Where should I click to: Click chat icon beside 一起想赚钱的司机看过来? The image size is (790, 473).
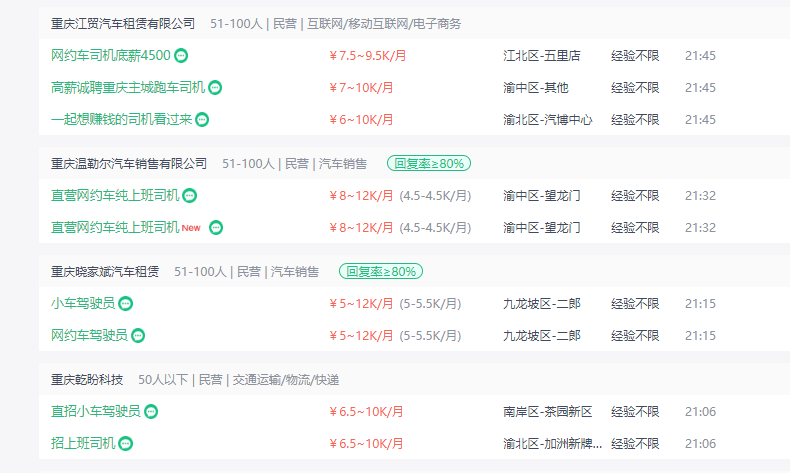[x=202, y=119]
